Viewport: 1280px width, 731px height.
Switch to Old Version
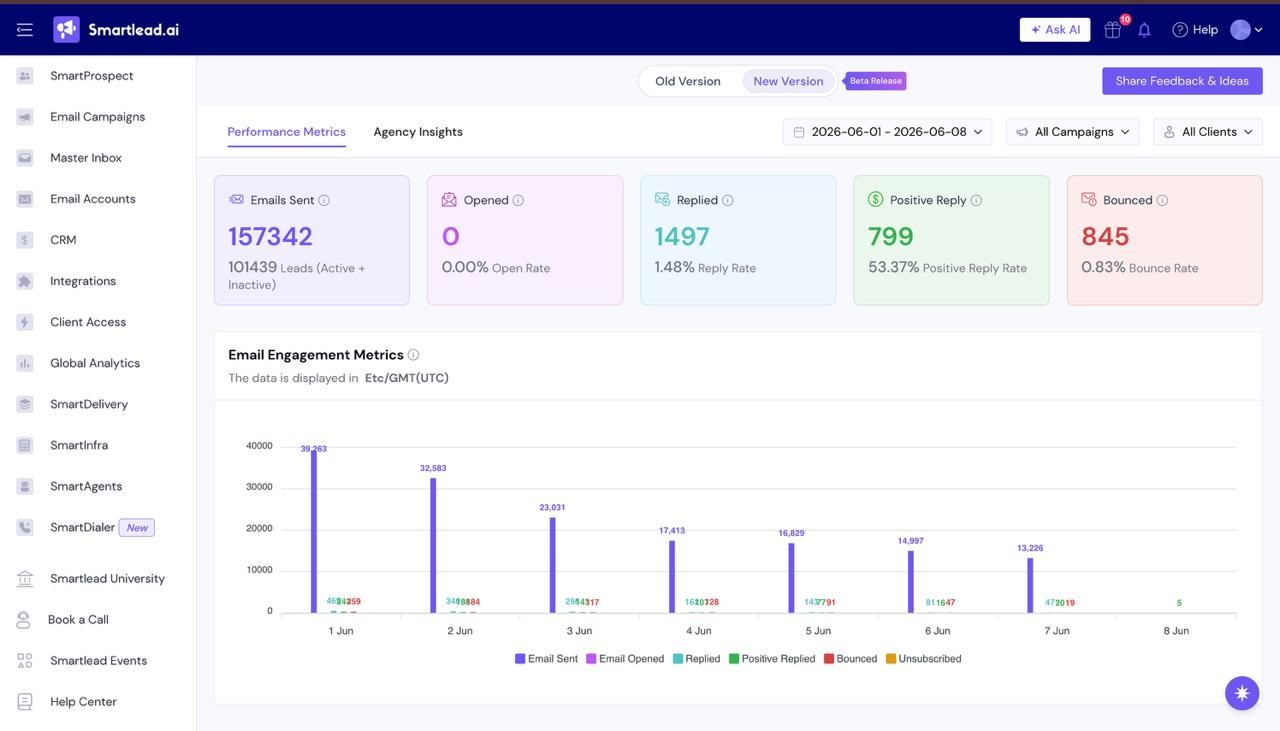click(688, 81)
